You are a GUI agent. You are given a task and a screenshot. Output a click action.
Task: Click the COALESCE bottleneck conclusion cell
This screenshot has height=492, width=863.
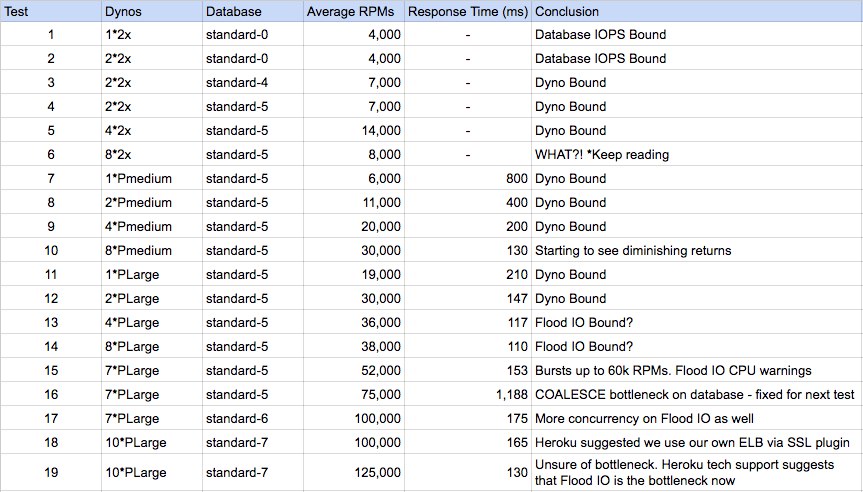point(697,394)
